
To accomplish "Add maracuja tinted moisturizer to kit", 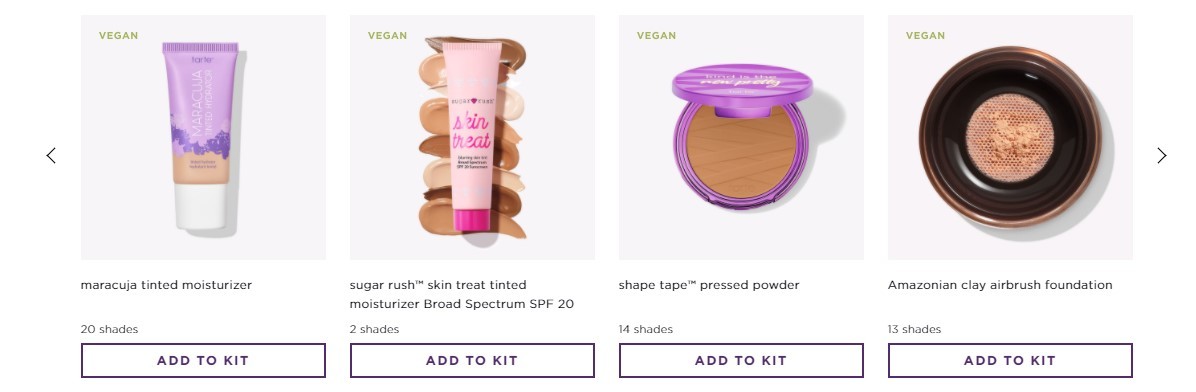I will coord(203,361).
